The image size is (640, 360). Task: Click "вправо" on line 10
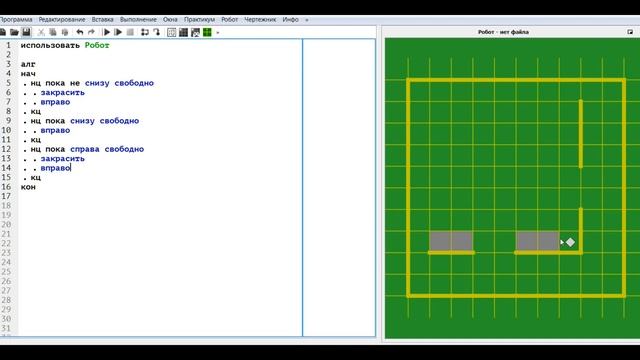point(55,130)
